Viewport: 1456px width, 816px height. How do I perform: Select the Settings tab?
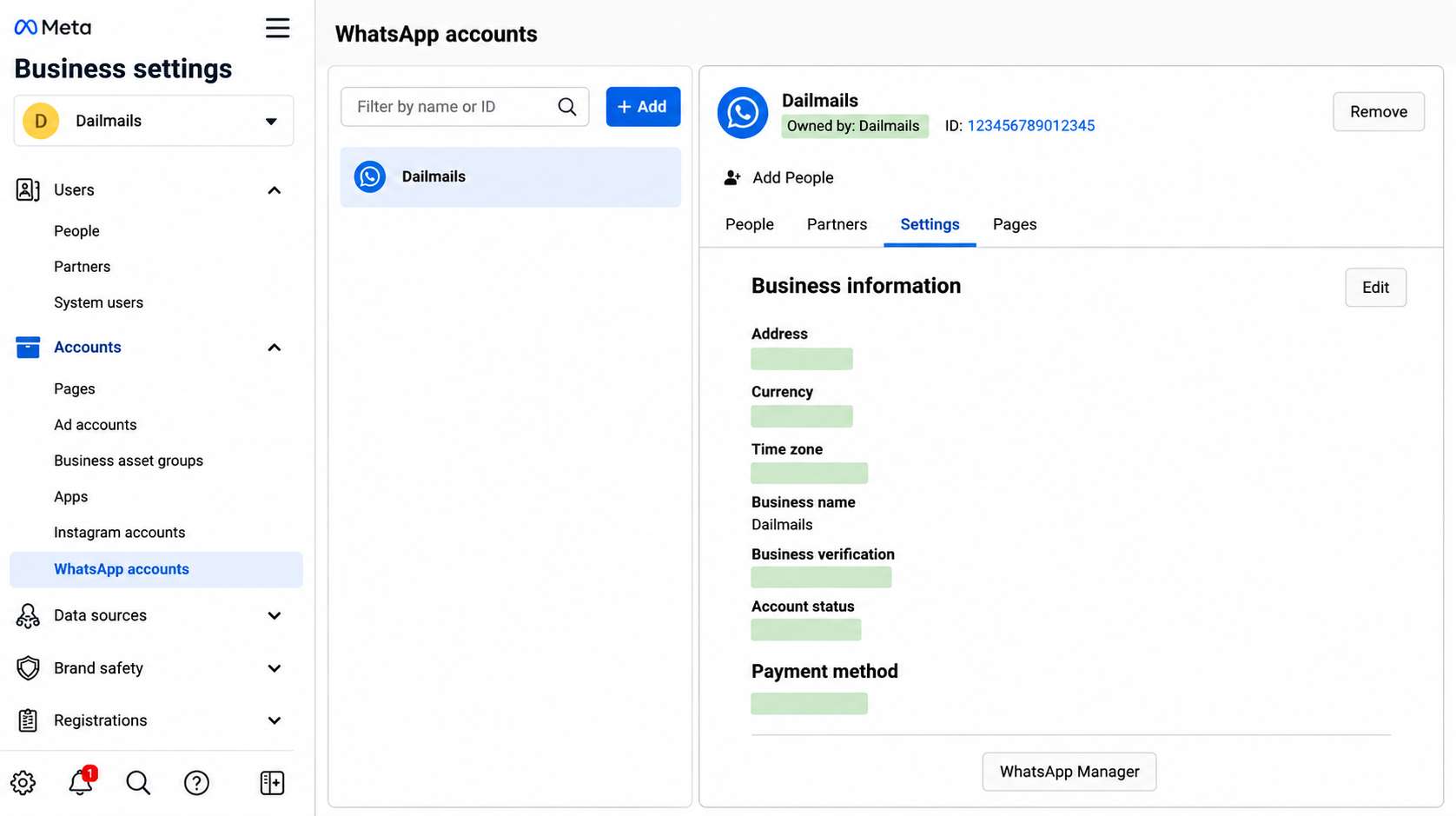click(x=930, y=224)
